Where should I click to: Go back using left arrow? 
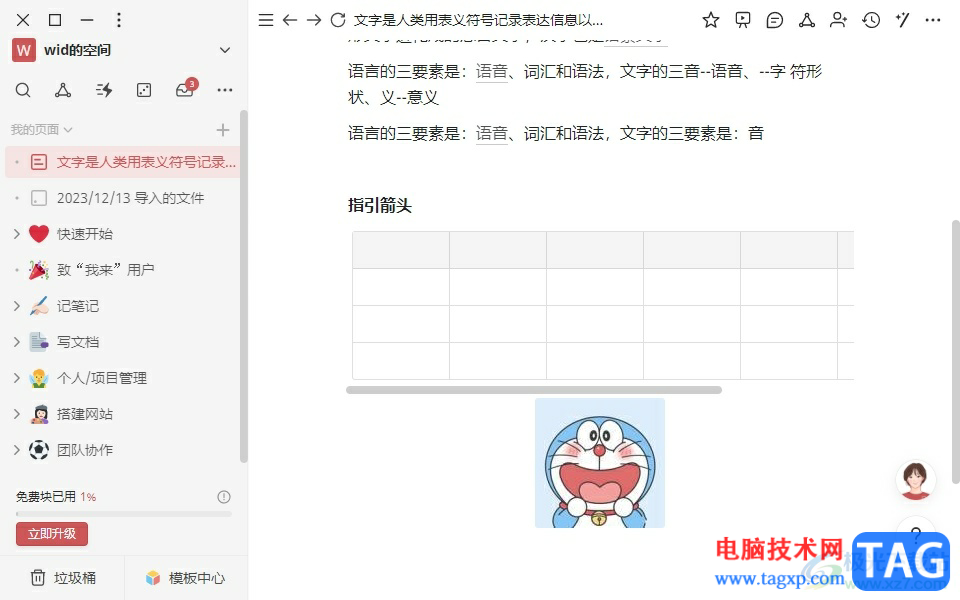[x=290, y=20]
